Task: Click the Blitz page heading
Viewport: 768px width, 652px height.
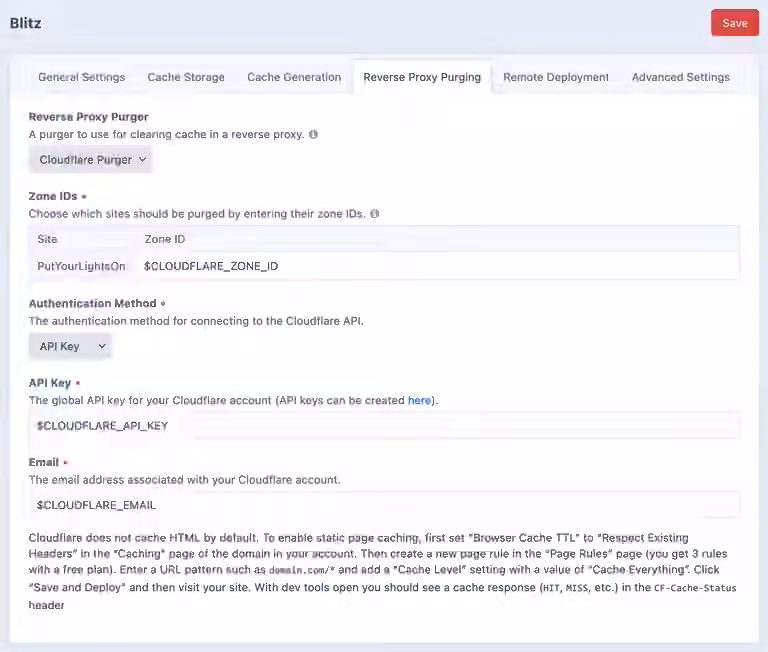Action: [25, 23]
